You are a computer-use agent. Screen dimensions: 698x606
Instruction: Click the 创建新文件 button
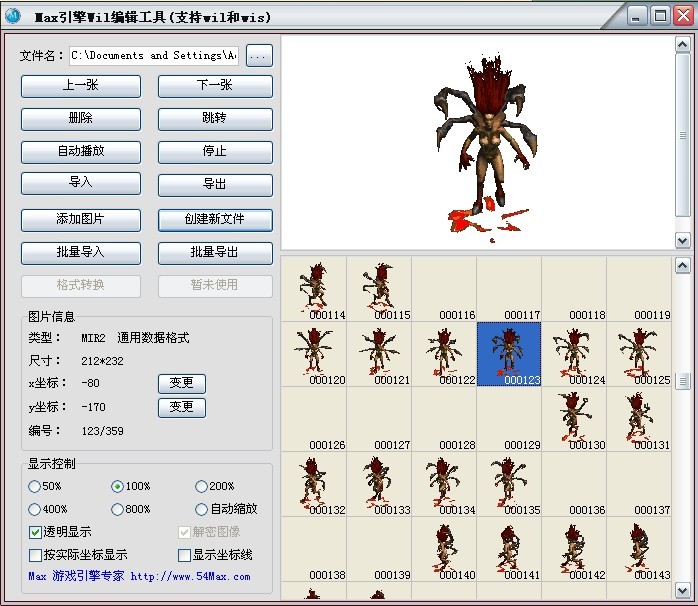click(215, 219)
